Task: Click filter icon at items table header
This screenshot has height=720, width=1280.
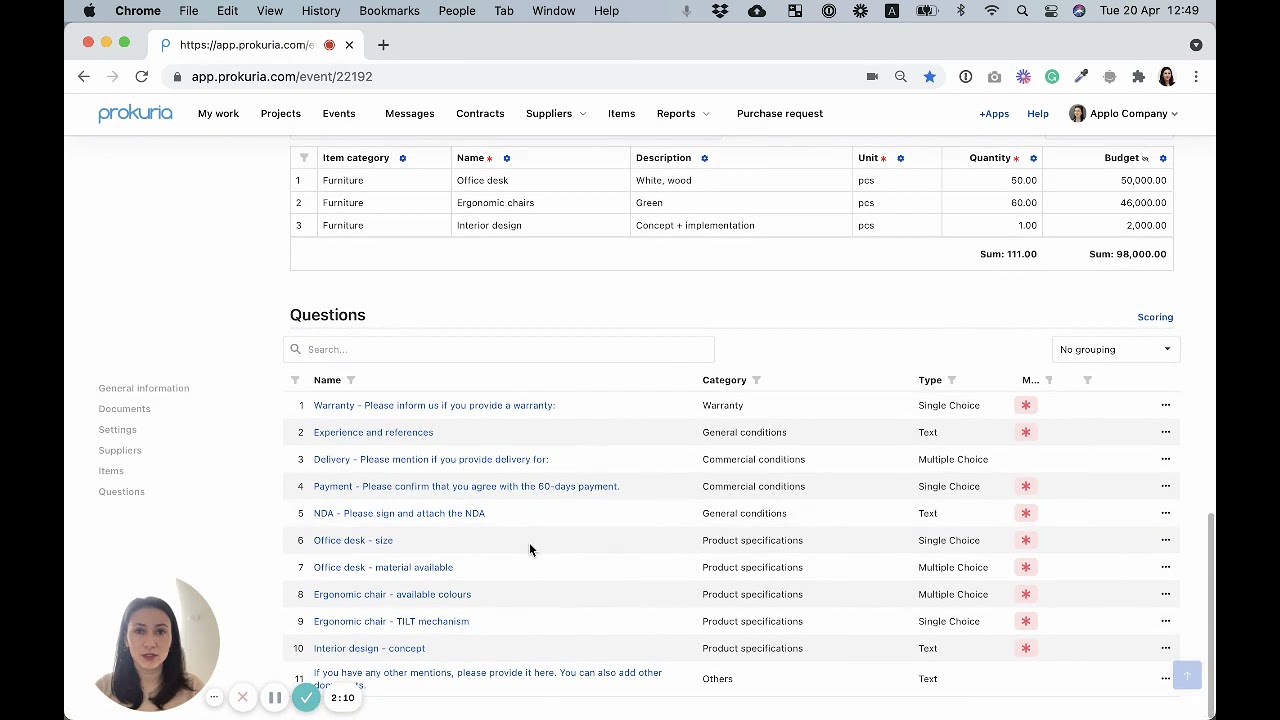Action: [304, 158]
